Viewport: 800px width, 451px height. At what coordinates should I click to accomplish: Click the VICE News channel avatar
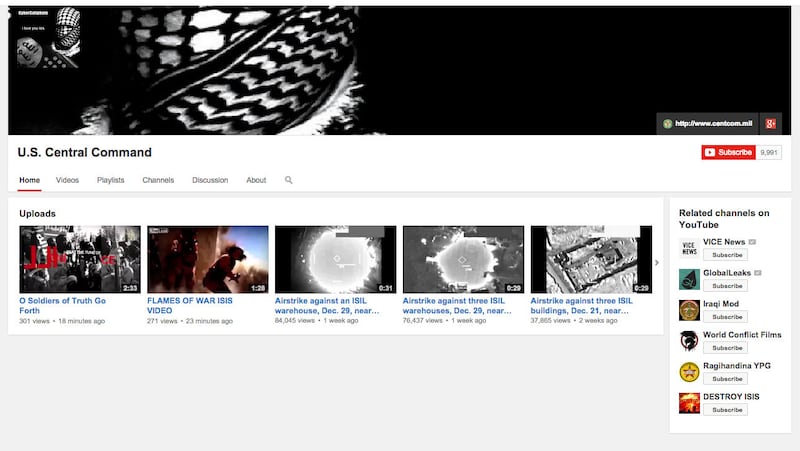click(x=689, y=248)
